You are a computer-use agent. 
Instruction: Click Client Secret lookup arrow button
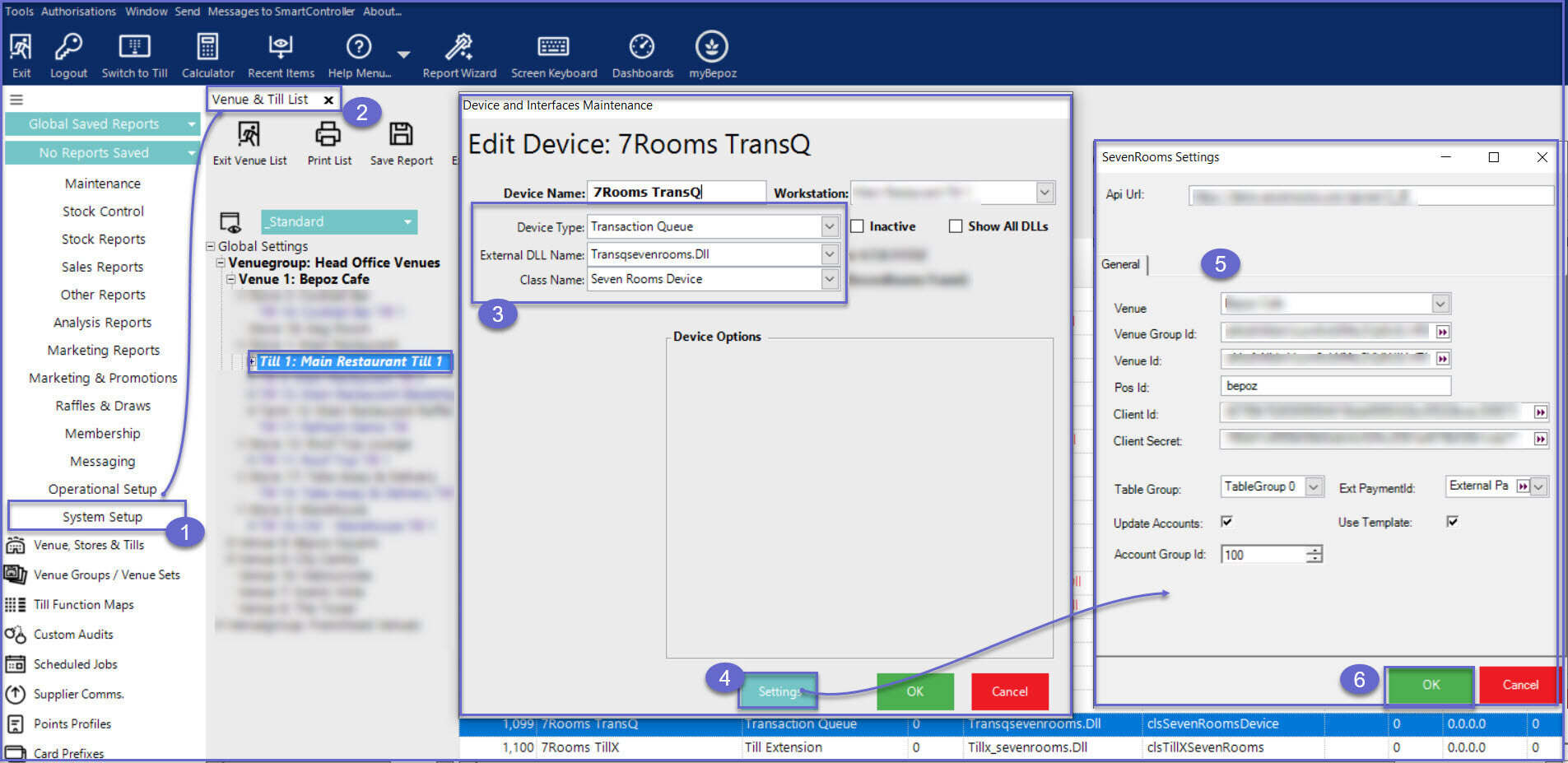1540,440
